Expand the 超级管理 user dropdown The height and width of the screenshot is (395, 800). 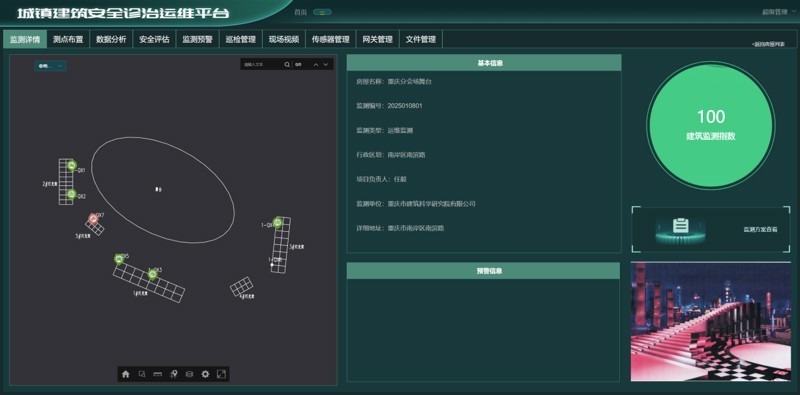[x=779, y=12]
